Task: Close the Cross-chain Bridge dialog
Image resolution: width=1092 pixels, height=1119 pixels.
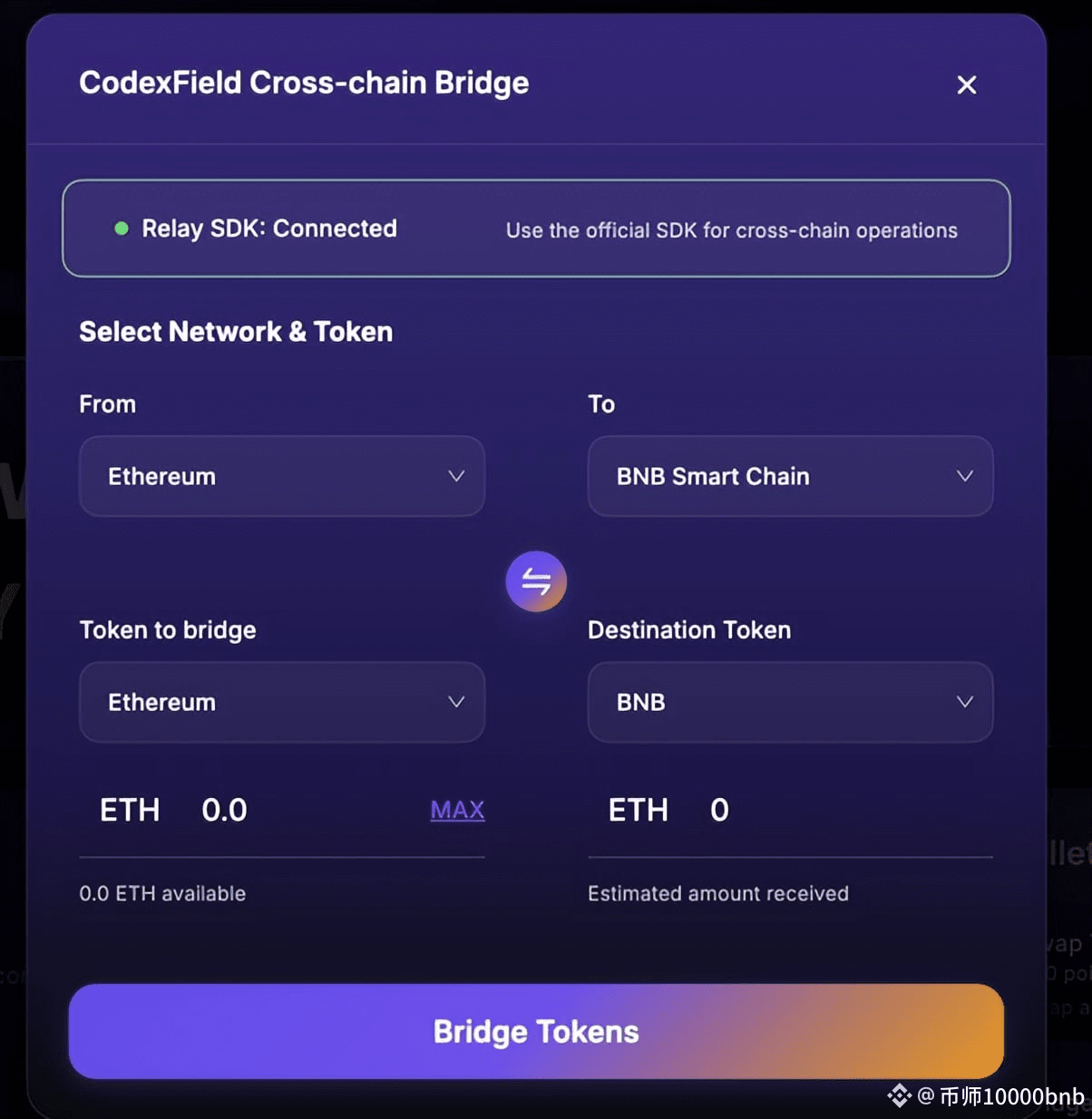Action: (967, 84)
